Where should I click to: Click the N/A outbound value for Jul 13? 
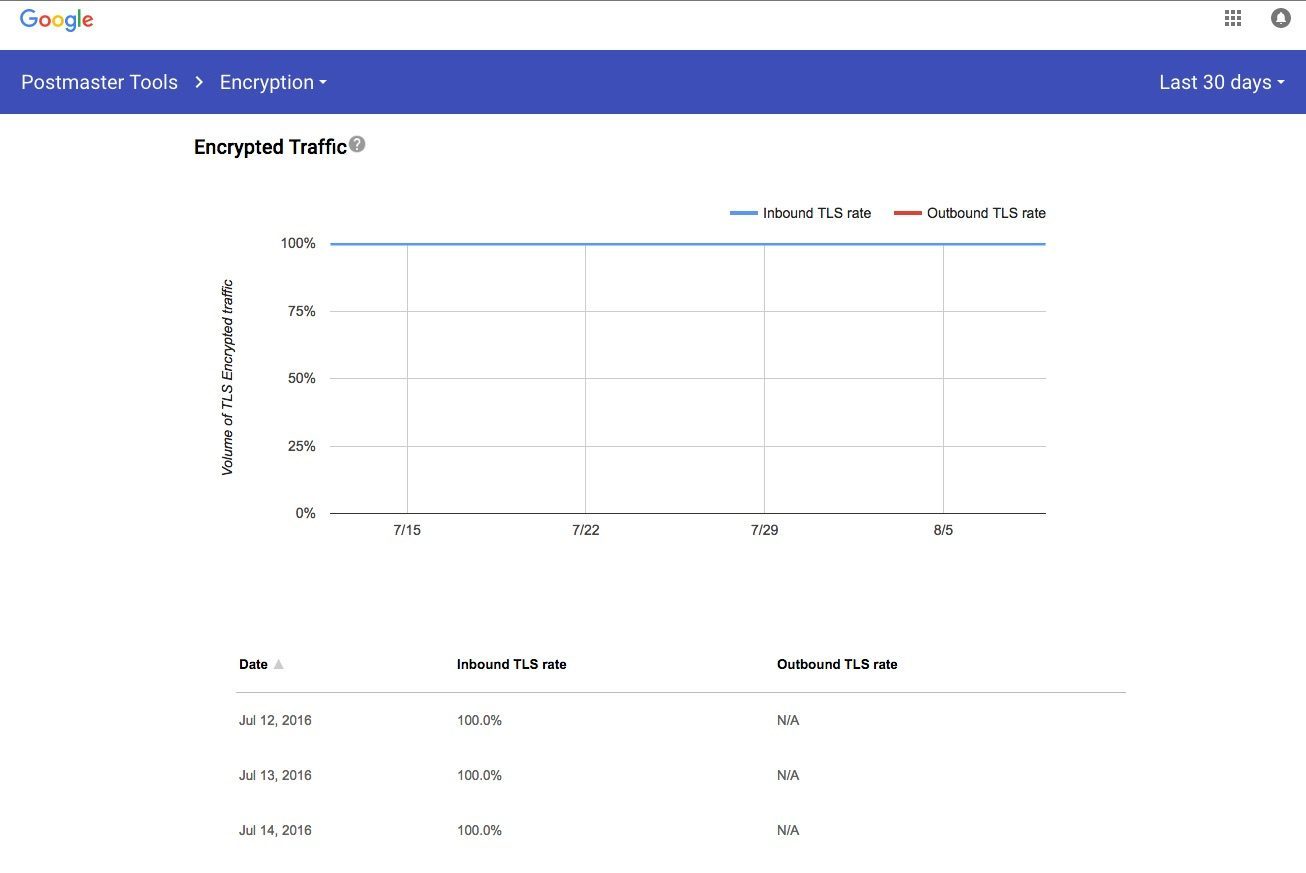click(788, 775)
